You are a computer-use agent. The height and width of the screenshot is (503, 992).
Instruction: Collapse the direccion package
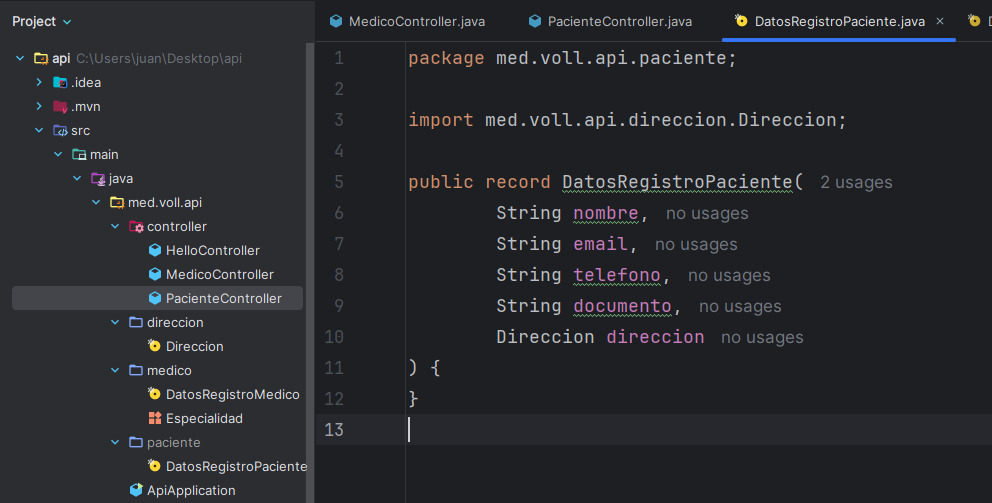coord(115,322)
